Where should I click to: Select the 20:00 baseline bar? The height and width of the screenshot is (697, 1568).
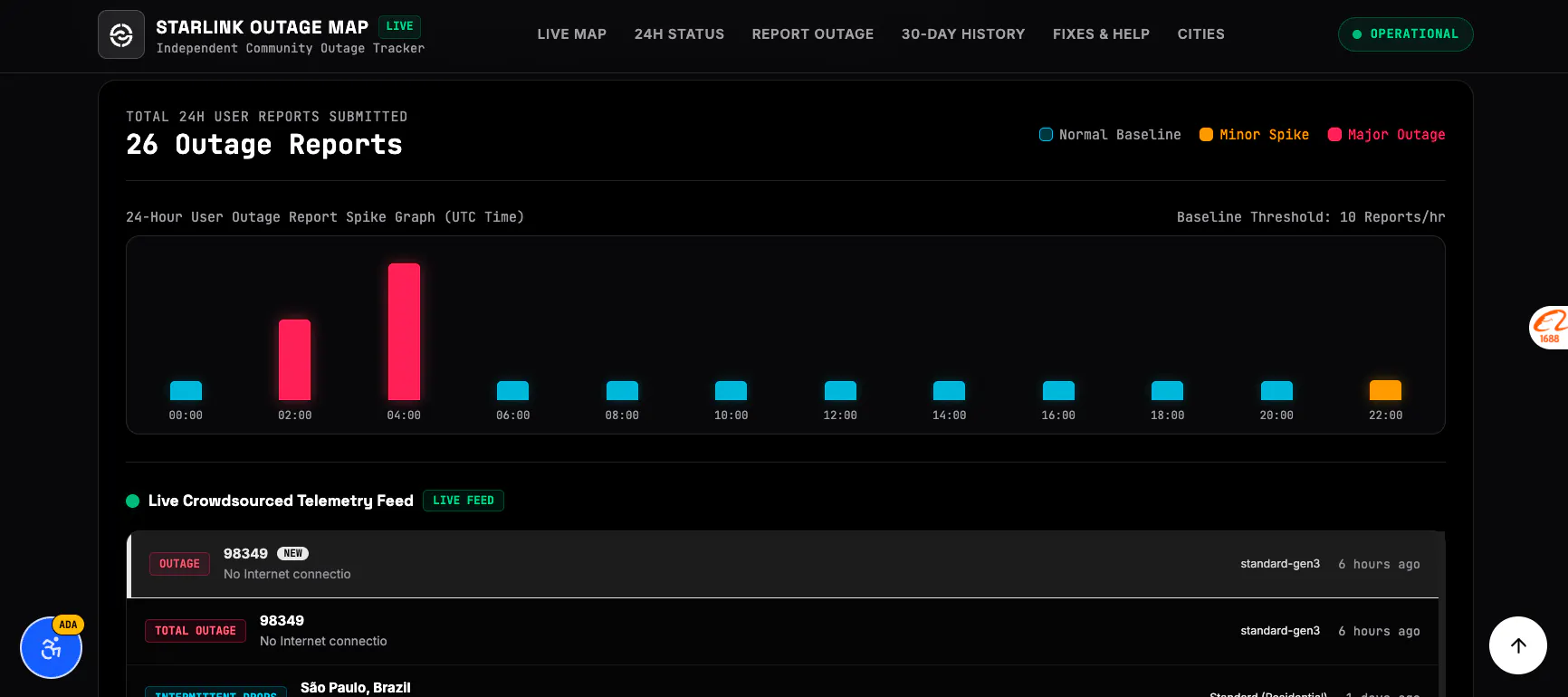coord(1276,390)
